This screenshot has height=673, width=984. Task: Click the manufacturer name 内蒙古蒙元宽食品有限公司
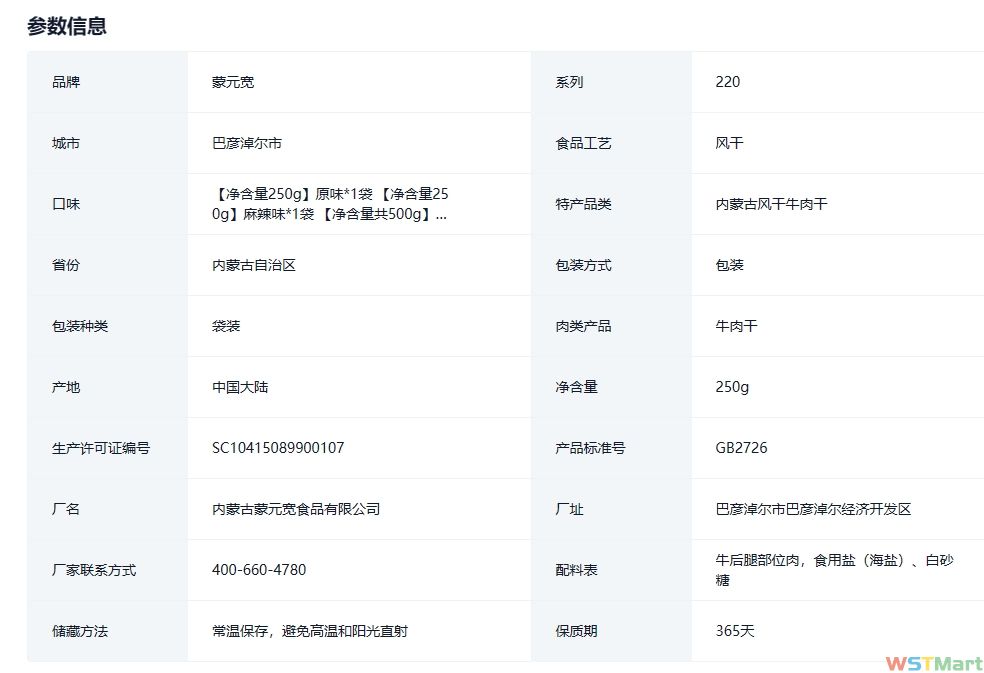click(296, 509)
